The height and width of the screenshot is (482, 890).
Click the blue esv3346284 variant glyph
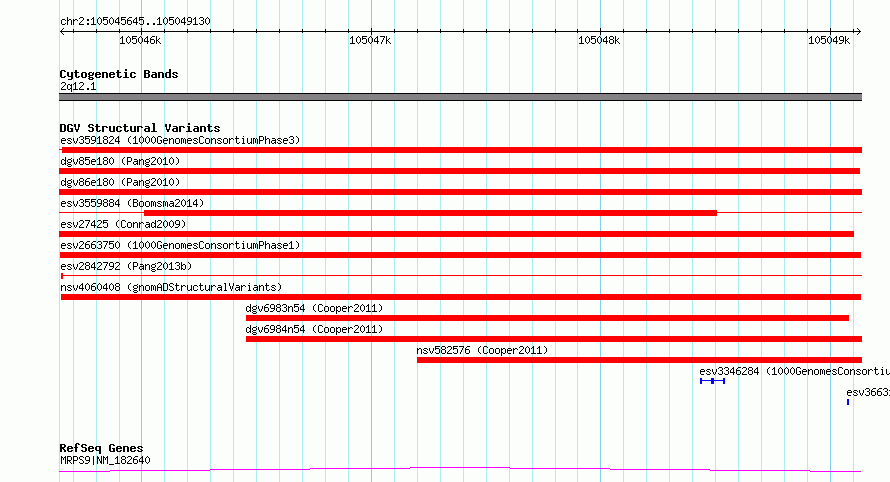tap(712, 381)
